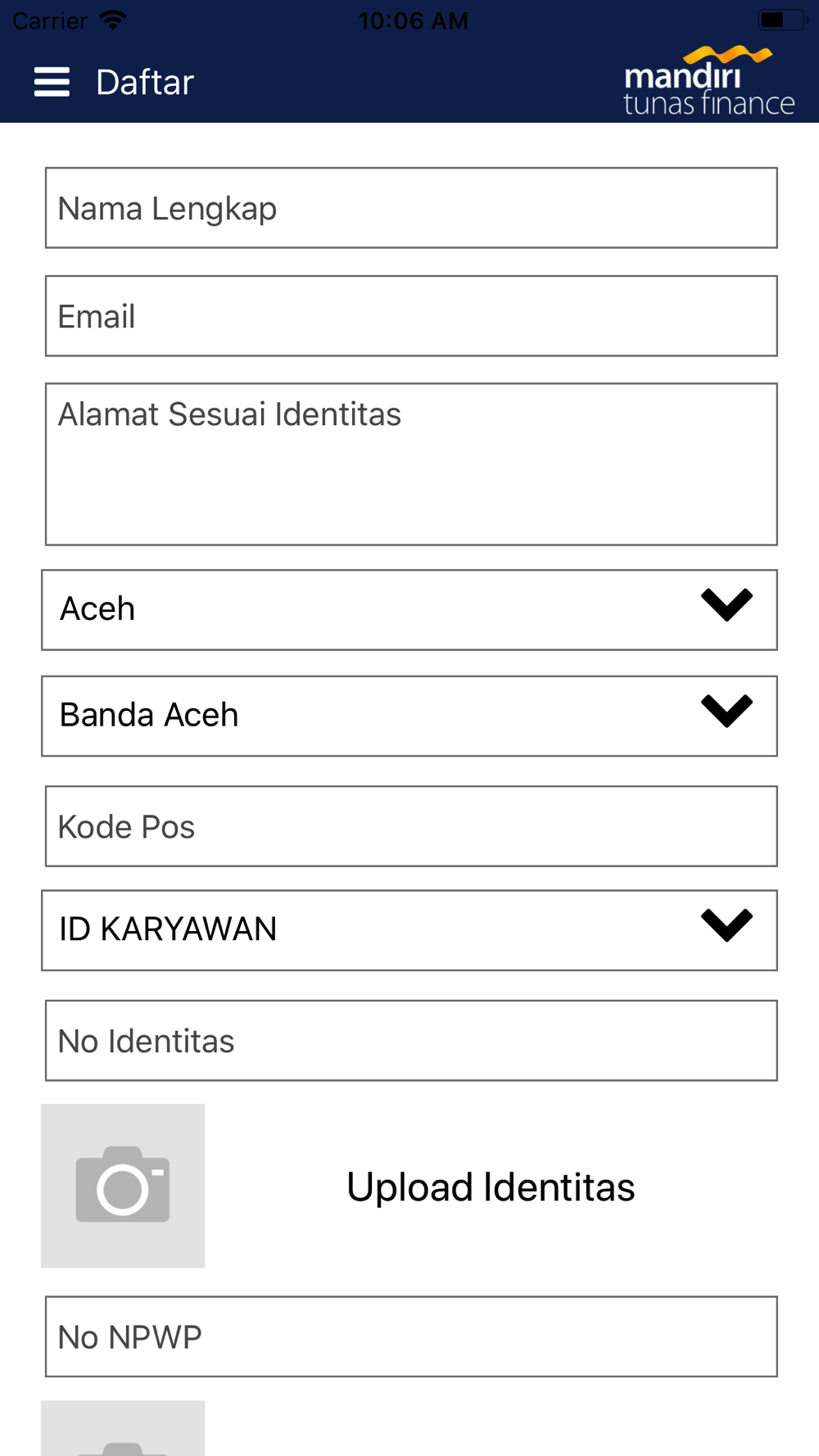
Task: Select the Kode Pos field
Action: coord(411,826)
